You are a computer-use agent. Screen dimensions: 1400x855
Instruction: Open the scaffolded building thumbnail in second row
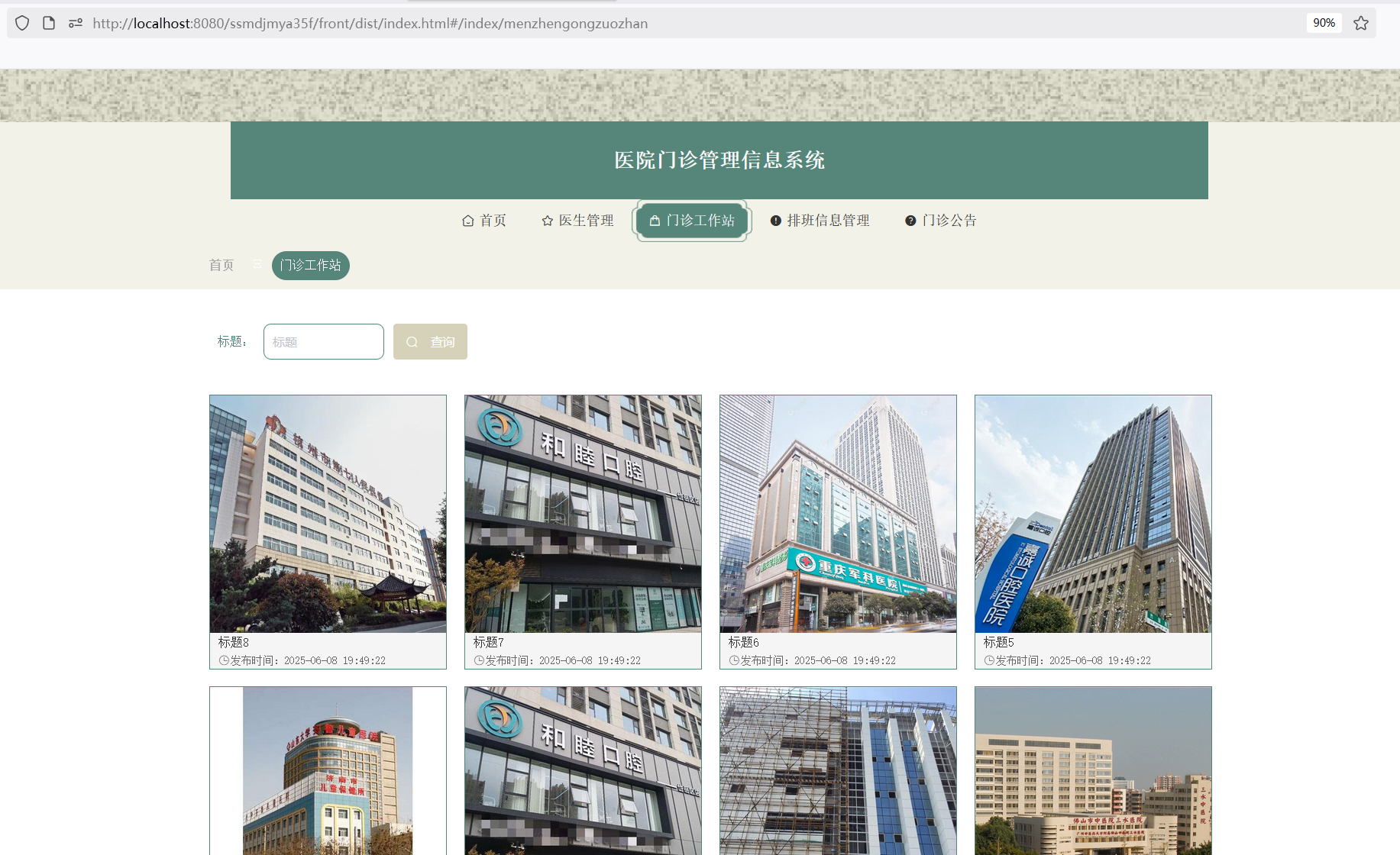tap(838, 771)
